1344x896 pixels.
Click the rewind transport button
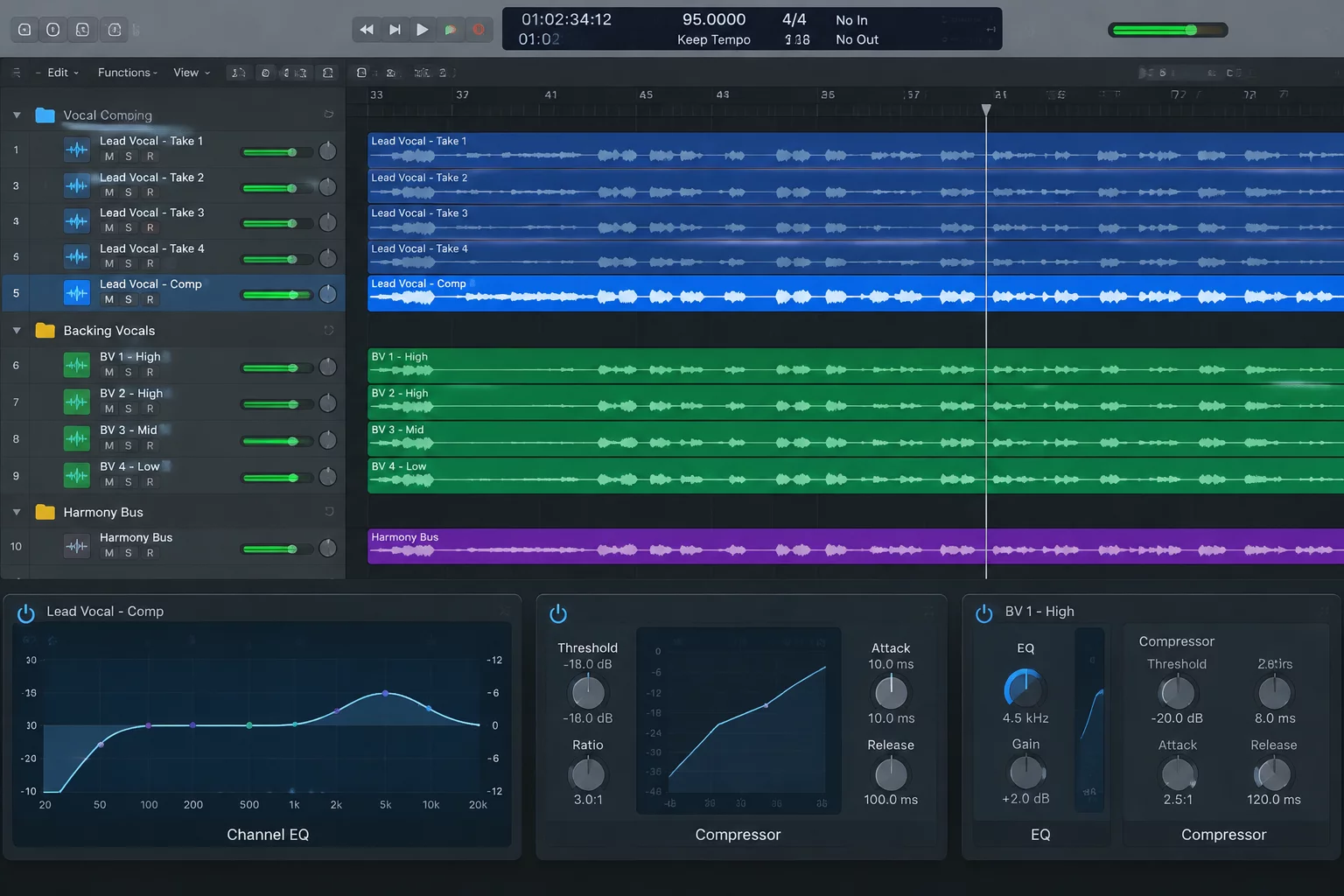(367, 30)
